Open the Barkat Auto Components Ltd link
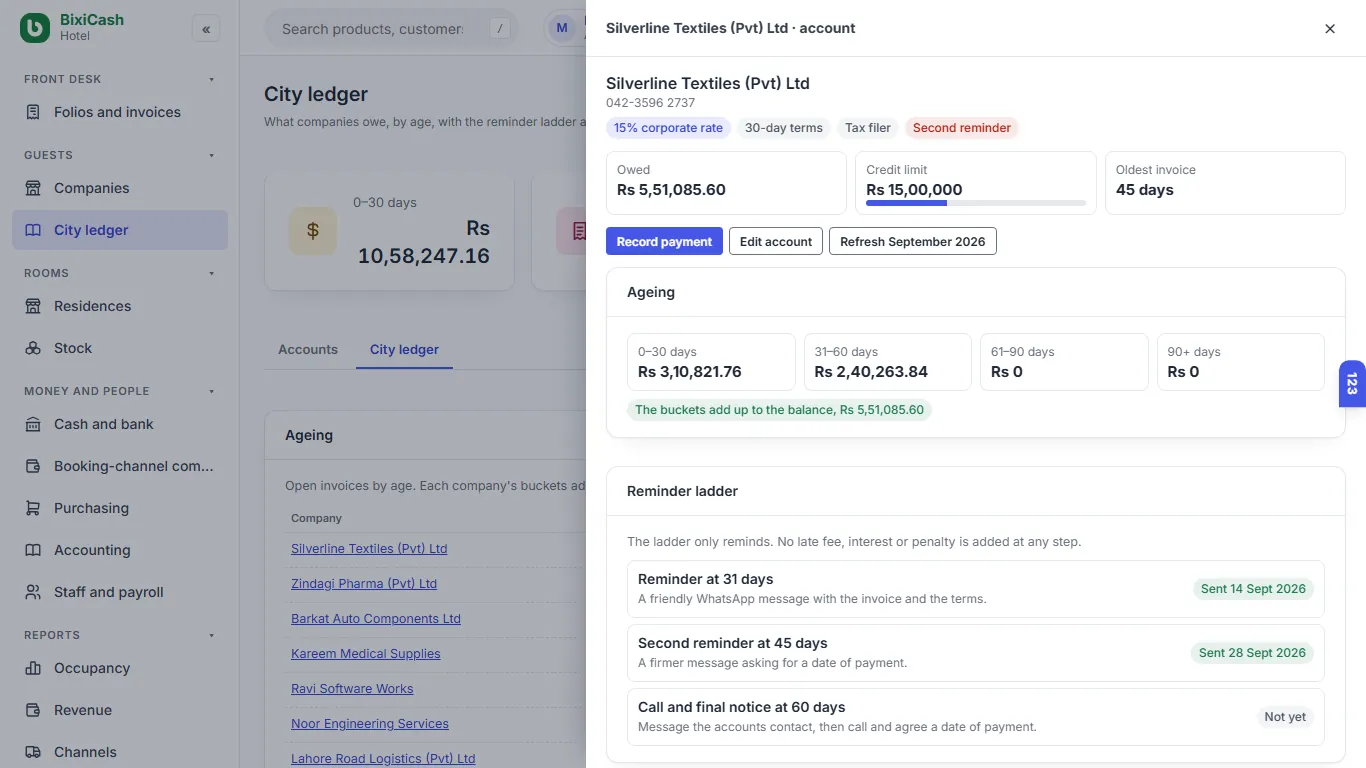 tap(376, 618)
